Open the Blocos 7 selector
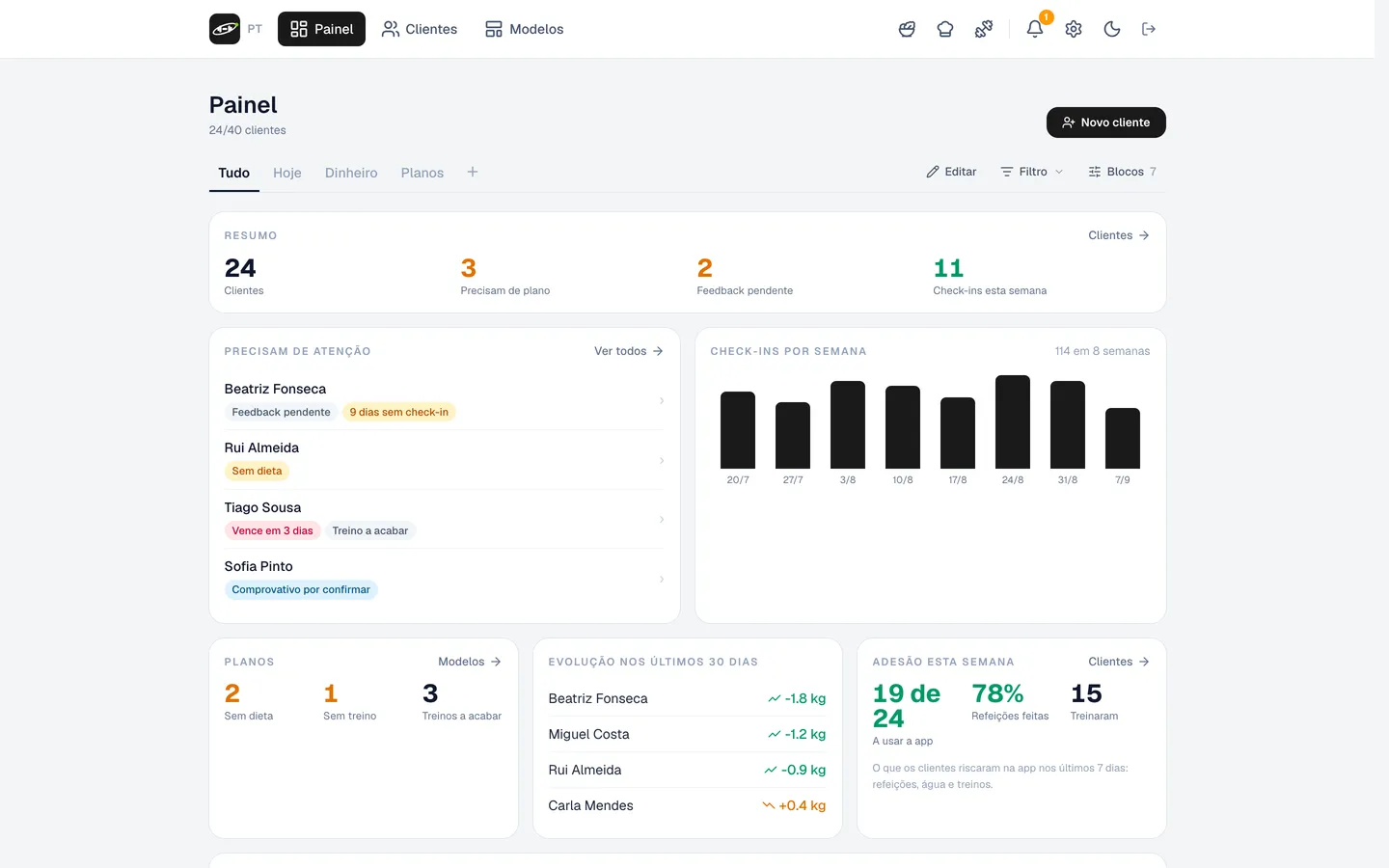This screenshot has width=1389, height=868. tap(1123, 172)
